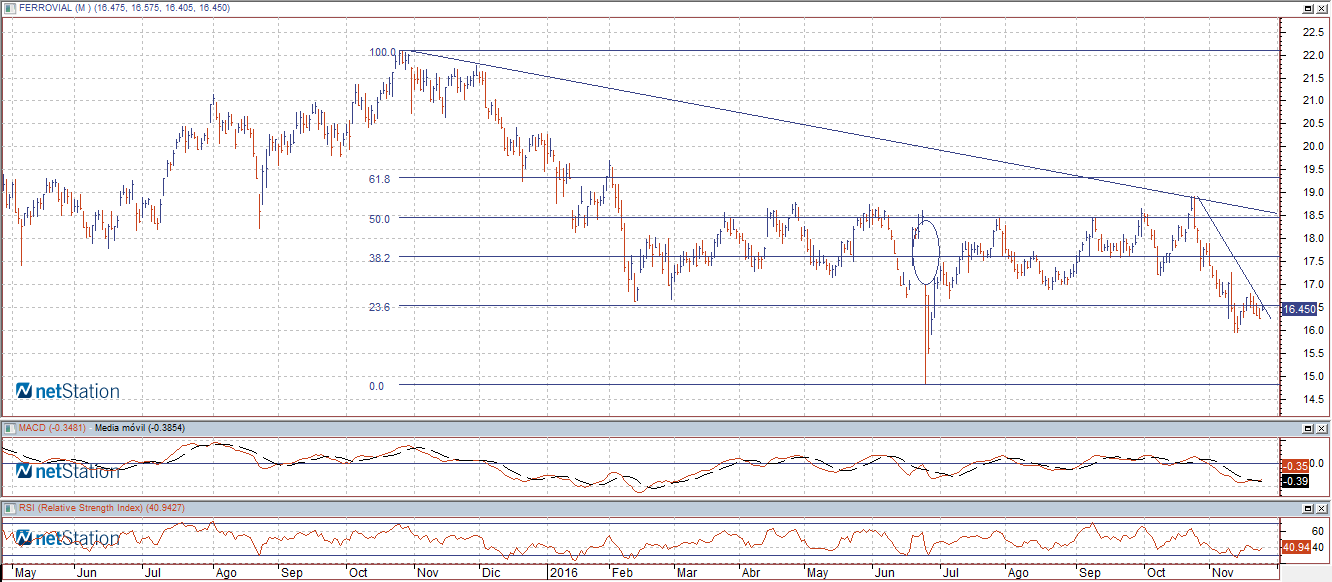Click the MACD panel icon
1332x582 pixels.
click(9, 428)
